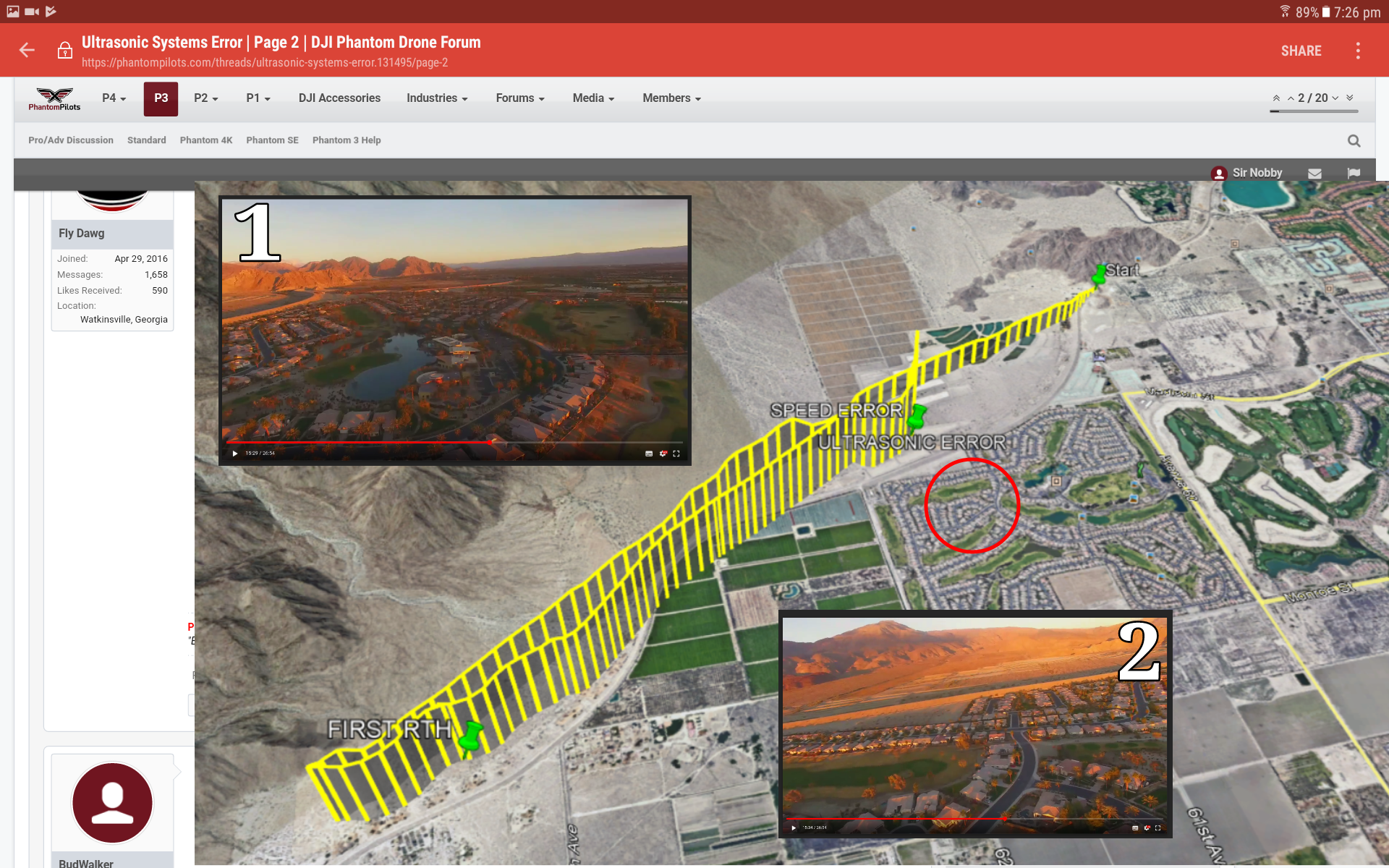Open Standard subforum link

(x=146, y=140)
